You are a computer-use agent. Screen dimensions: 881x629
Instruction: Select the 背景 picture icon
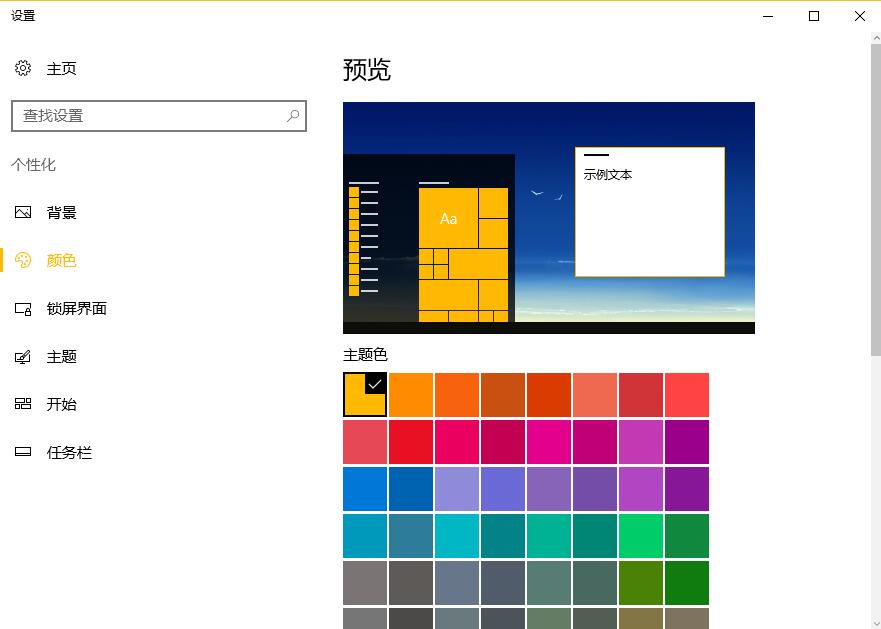23,212
